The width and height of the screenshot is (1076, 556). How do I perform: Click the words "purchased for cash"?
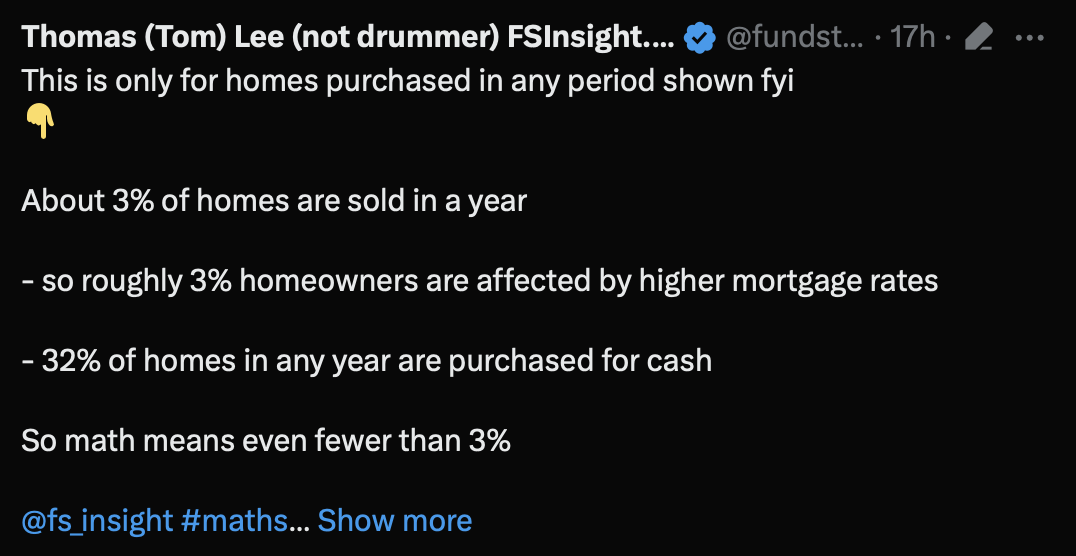(580, 361)
